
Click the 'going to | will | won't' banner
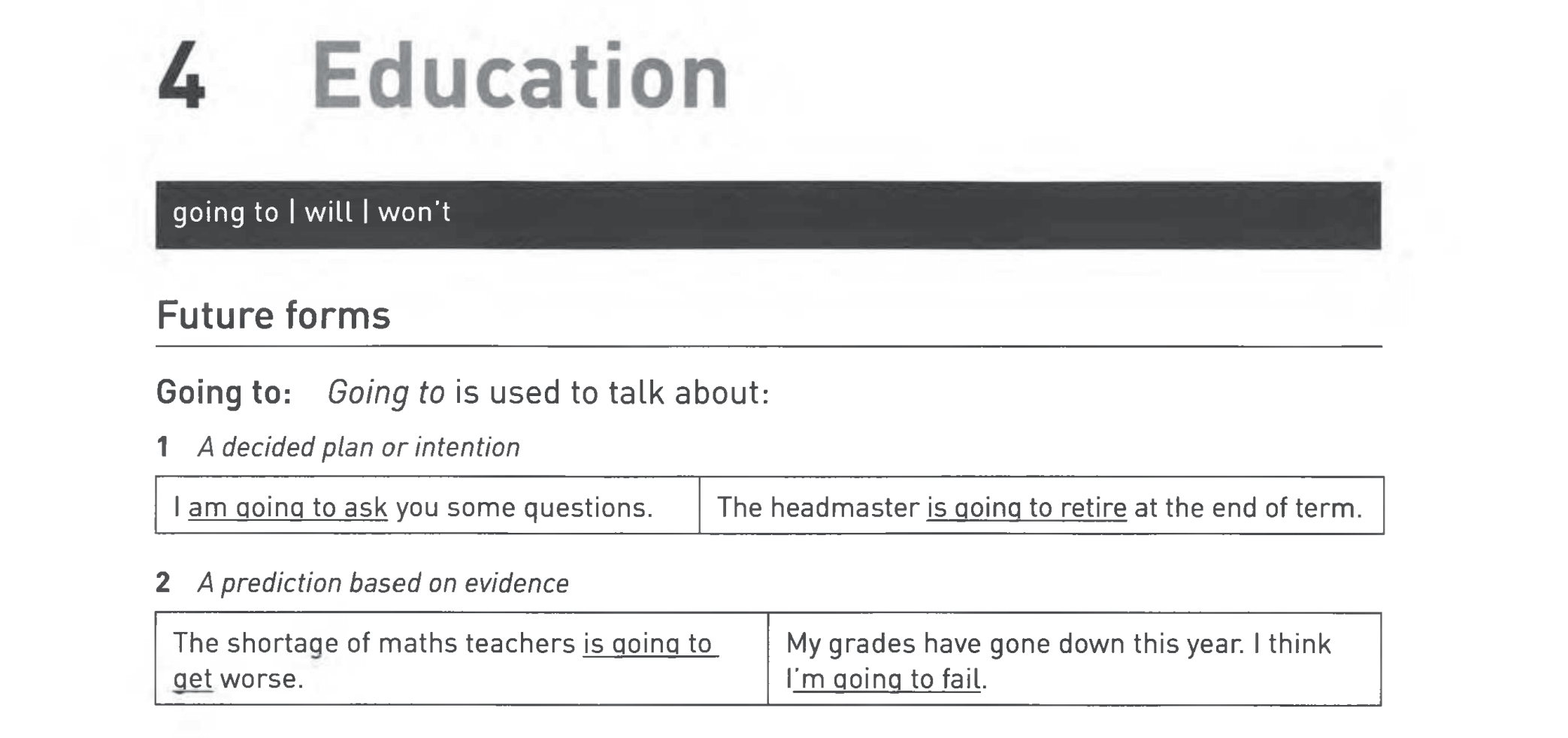768,215
